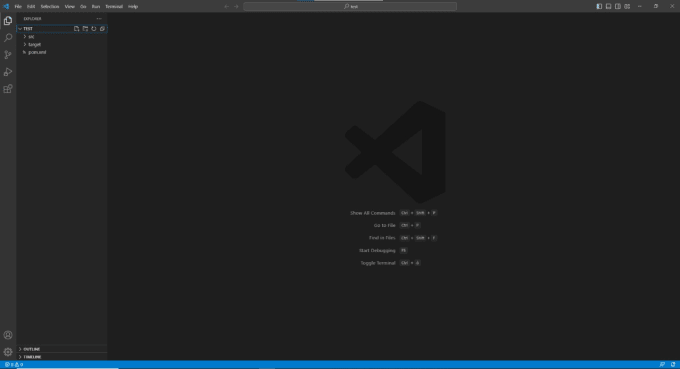This screenshot has width=680, height=369.
Task: Open the Source Control view
Action: pos(8,55)
